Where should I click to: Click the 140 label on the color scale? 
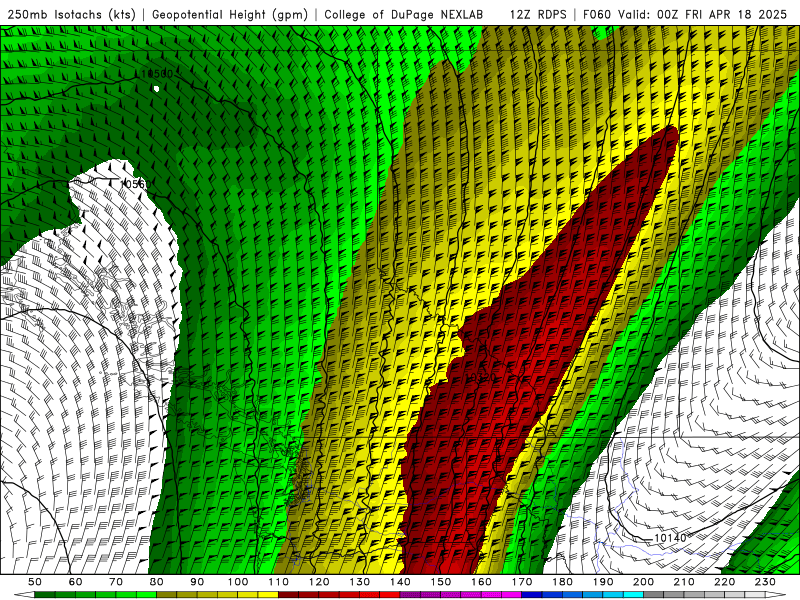coord(400,582)
